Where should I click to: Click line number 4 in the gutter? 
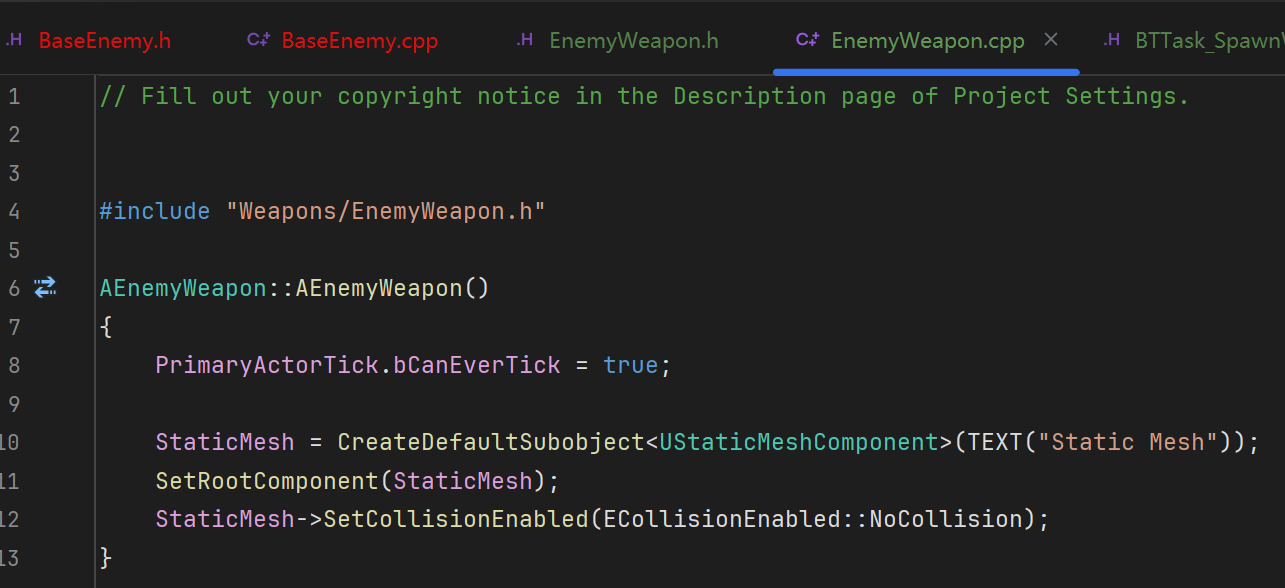(14, 212)
